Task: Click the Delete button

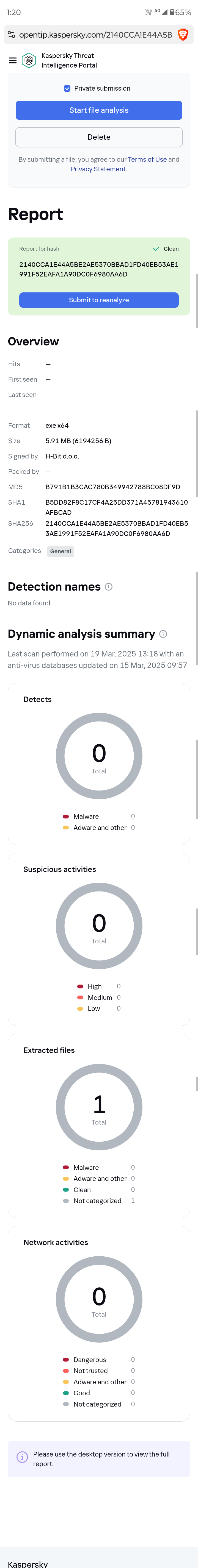Action: (99, 137)
